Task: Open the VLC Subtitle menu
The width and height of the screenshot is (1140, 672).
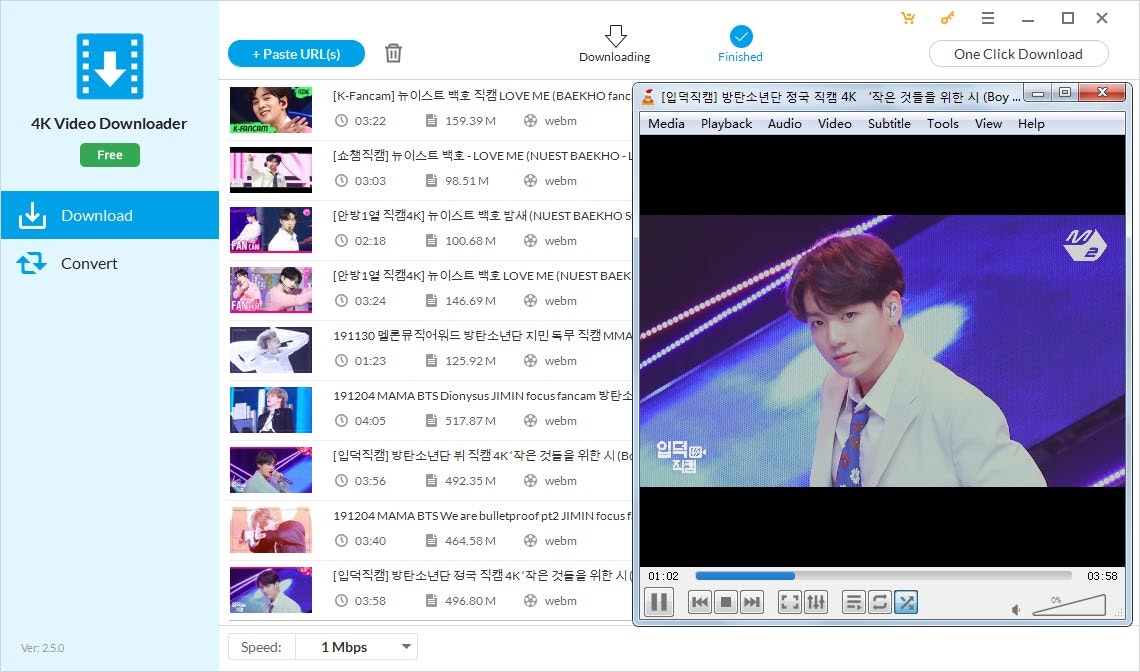Action: (x=889, y=124)
